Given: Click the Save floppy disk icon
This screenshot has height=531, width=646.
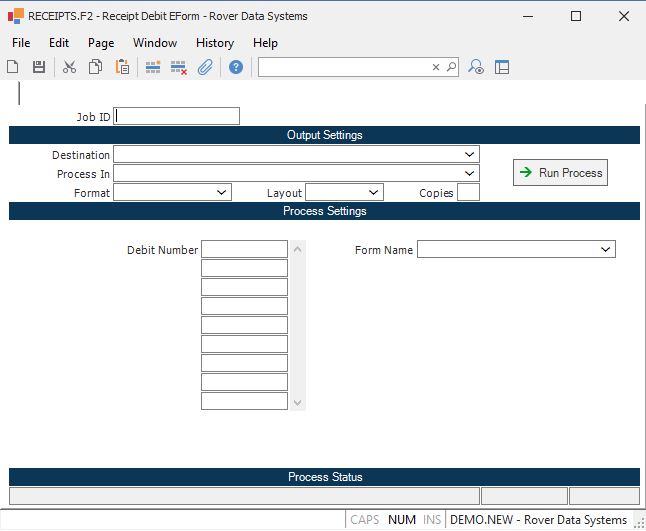Looking at the screenshot, I should pyautogui.click(x=39, y=67).
